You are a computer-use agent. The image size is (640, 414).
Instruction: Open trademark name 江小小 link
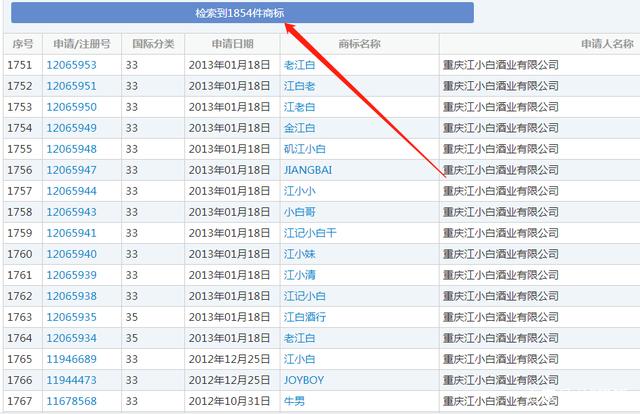point(300,191)
